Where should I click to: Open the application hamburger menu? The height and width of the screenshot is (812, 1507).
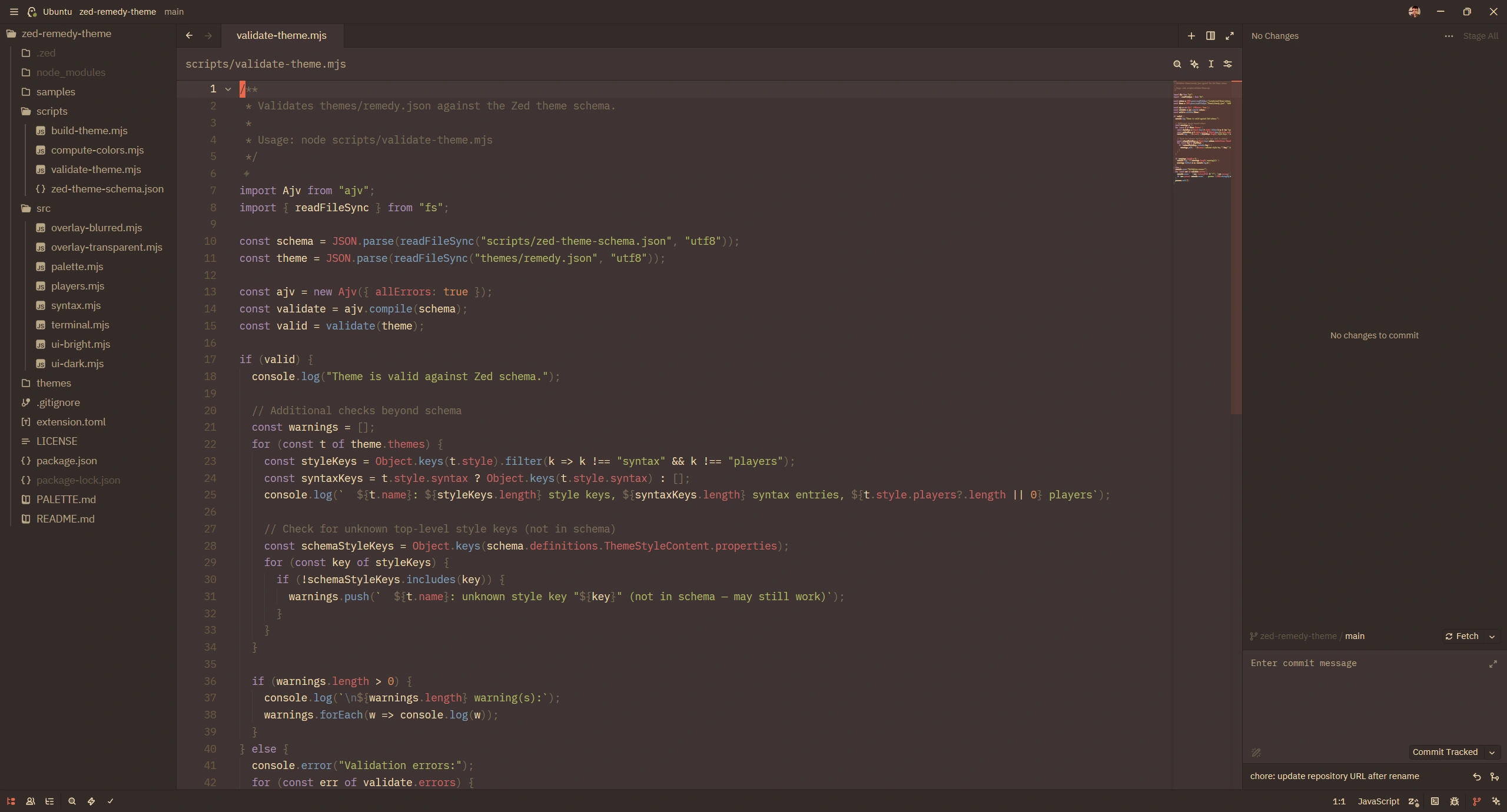pyautogui.click(x=14, y=12)
